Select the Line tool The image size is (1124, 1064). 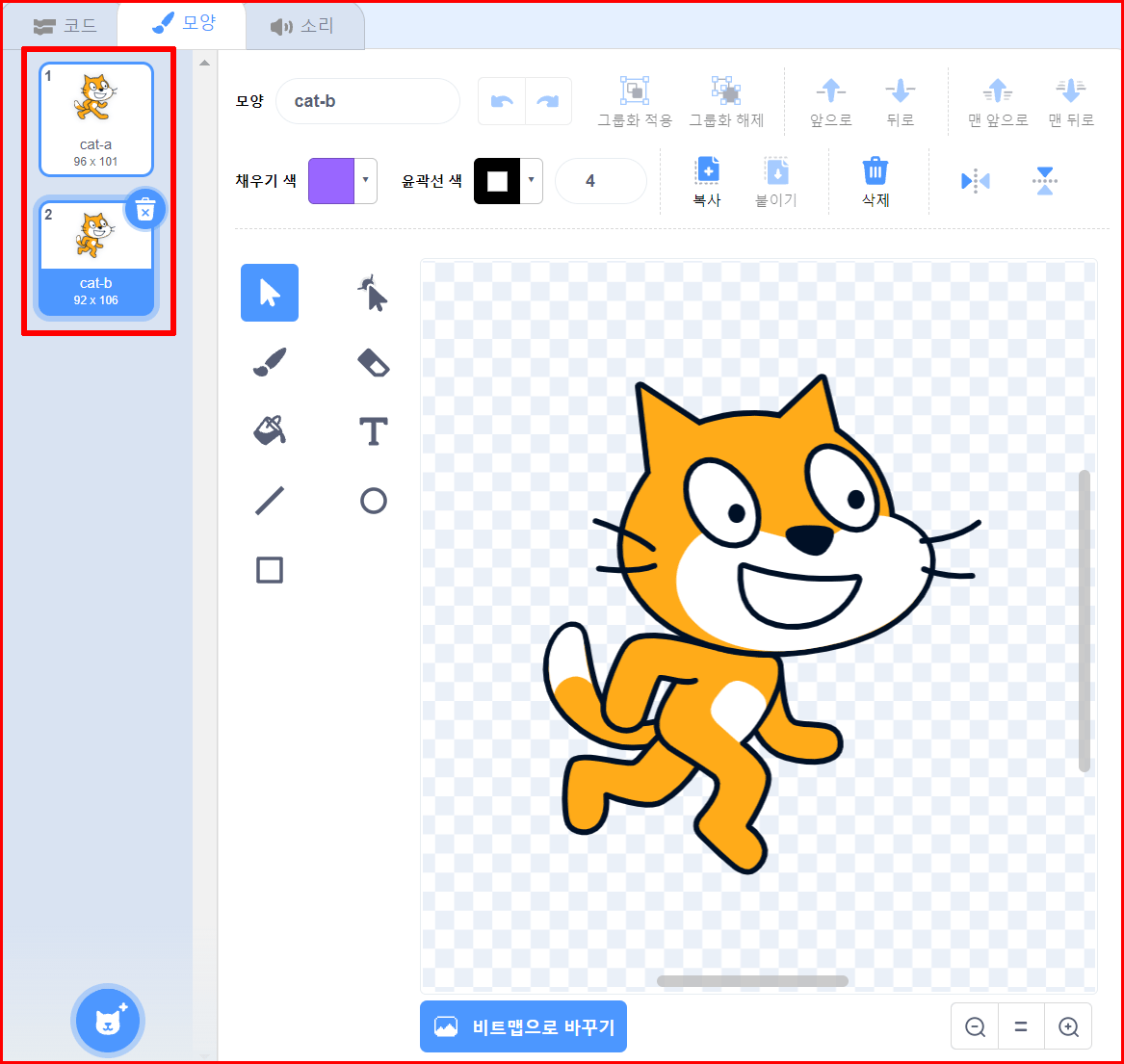tap(270, 500)
